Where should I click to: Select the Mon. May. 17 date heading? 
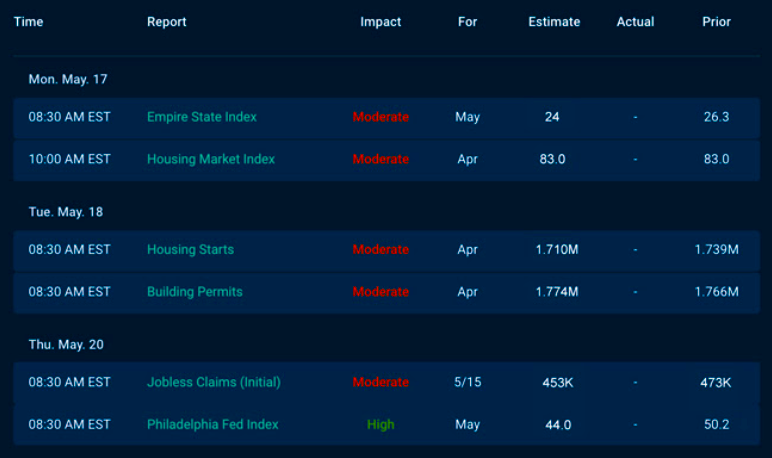(66, 79)
